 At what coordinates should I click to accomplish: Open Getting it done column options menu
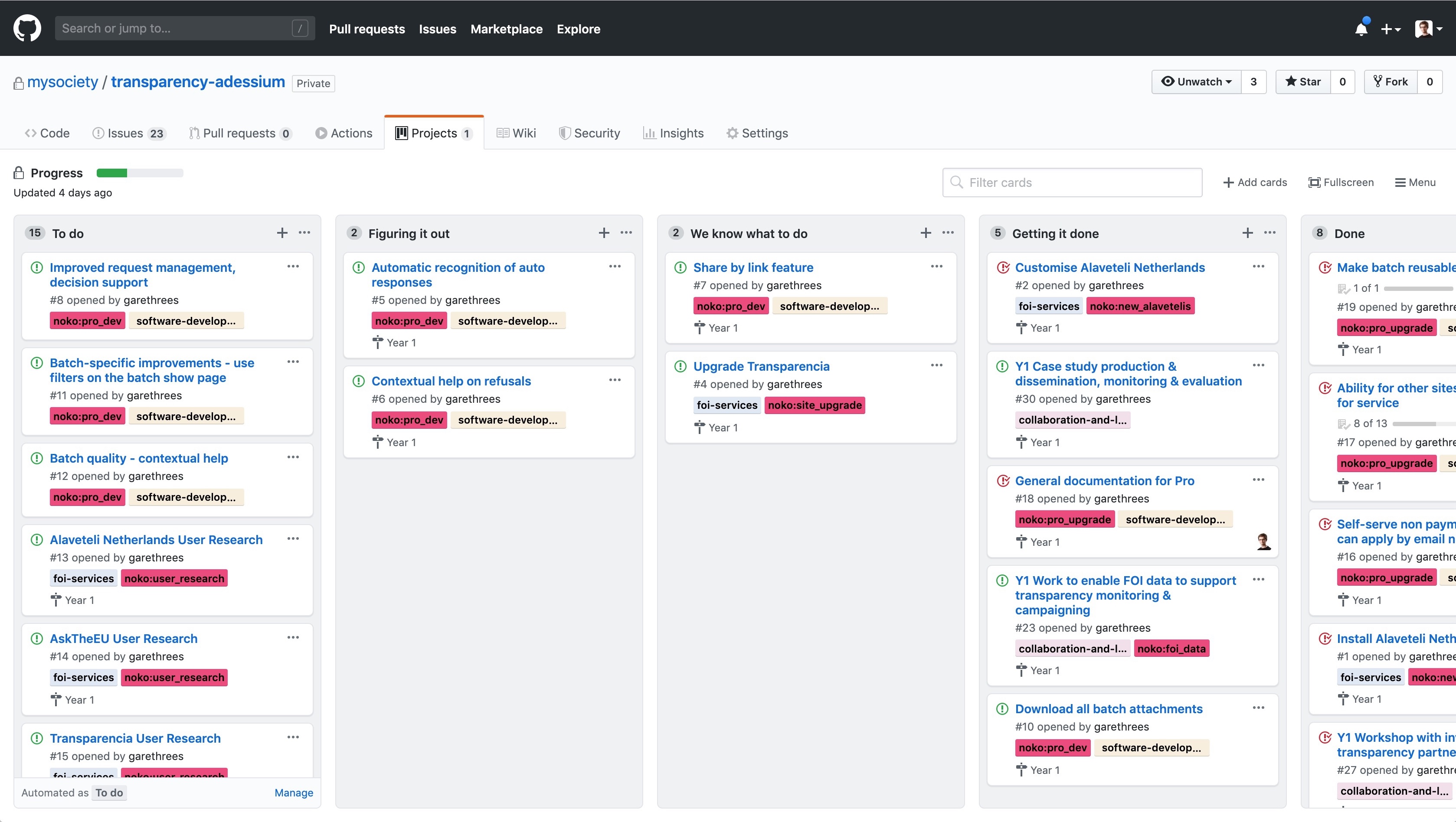(1270, 233)
